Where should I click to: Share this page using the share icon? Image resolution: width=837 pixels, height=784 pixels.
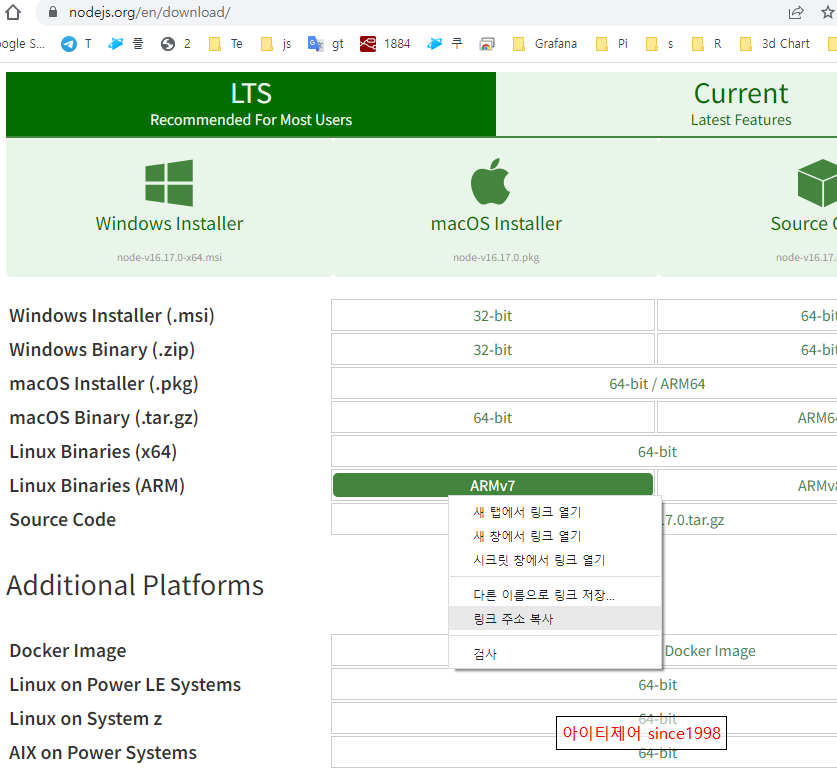[795, 12]
